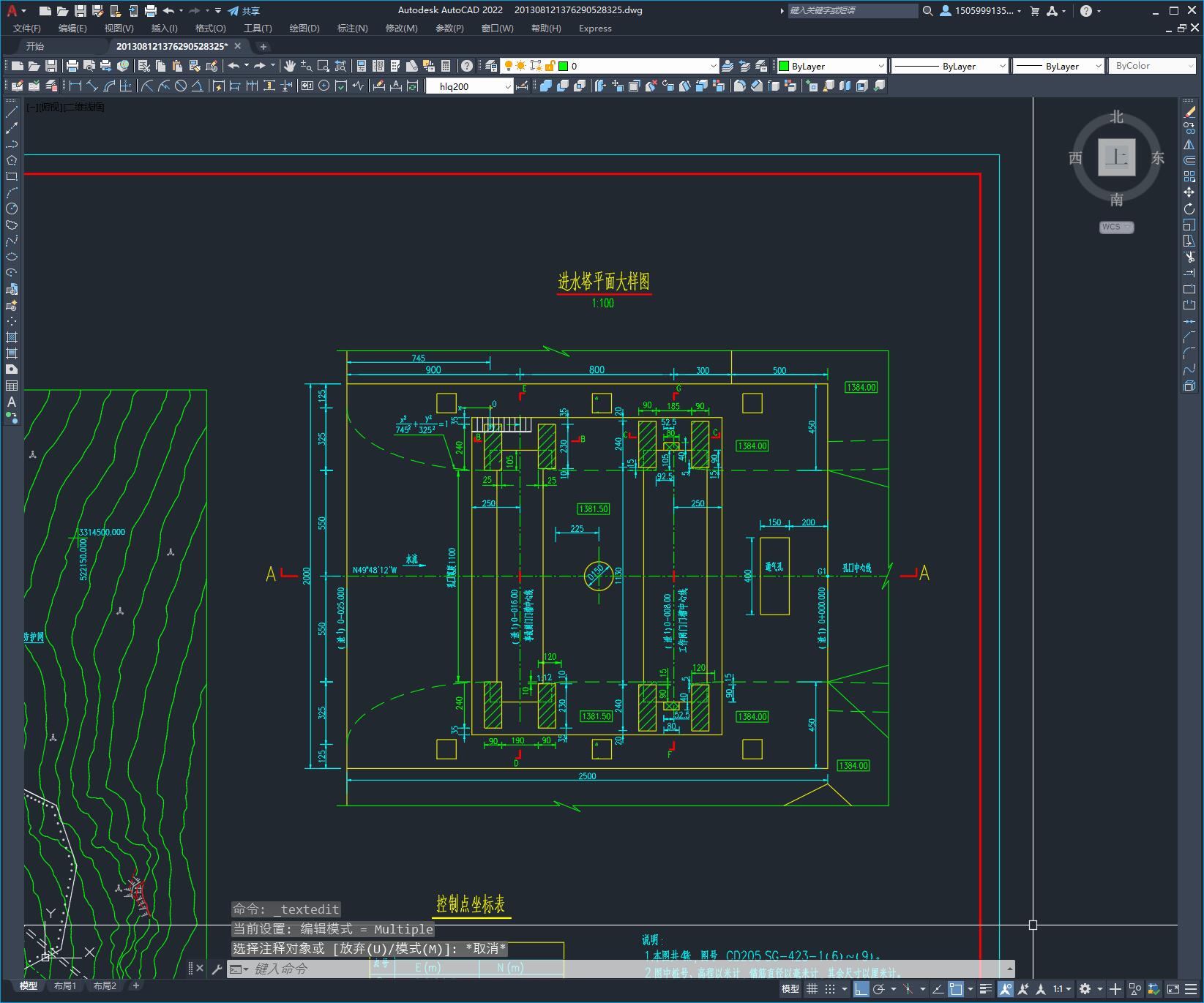
Task: Select the Circle tool in draw toolbar
Action: [12, 209]
